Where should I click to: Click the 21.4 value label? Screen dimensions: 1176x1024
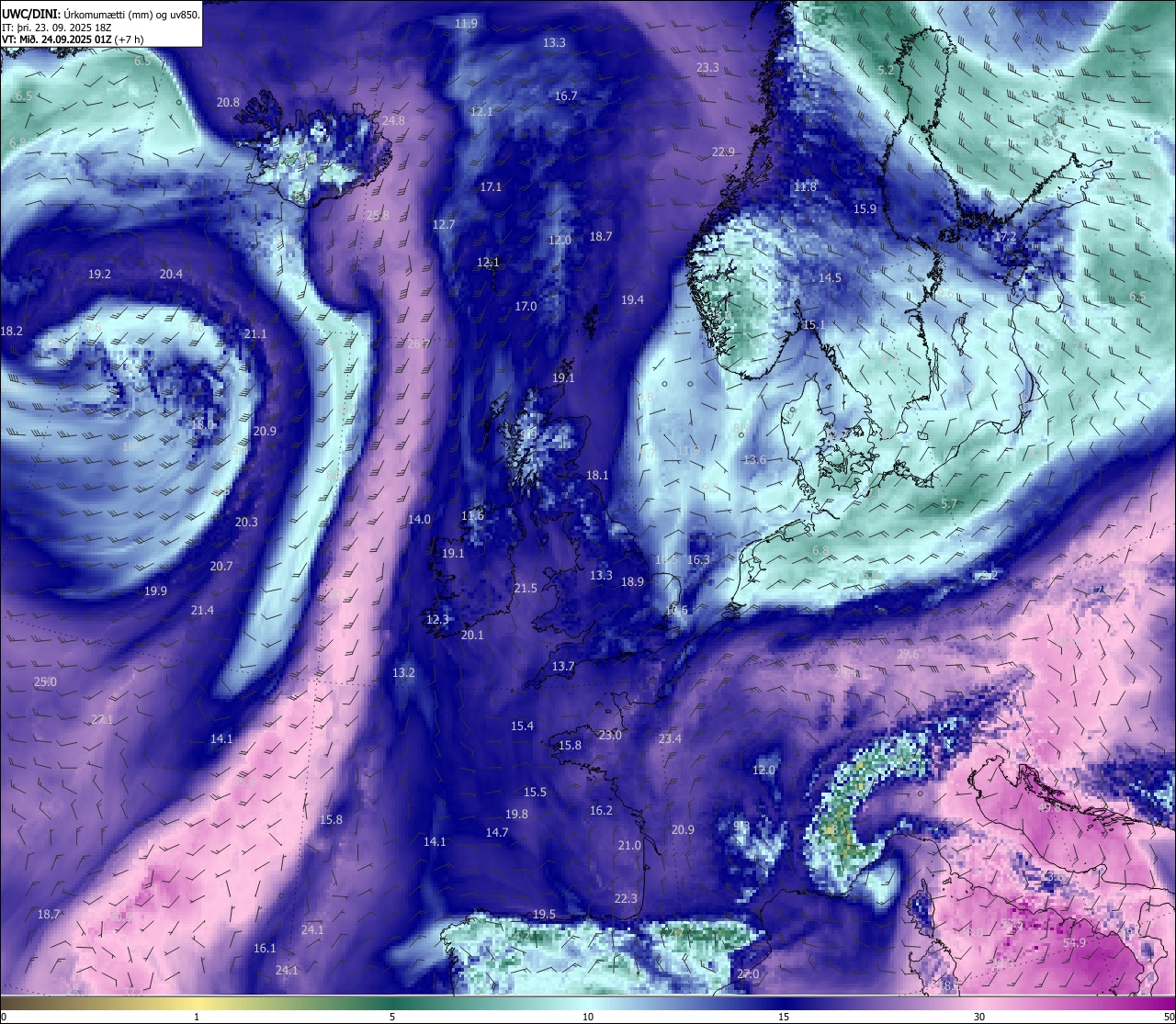click(x=202, y=610)
